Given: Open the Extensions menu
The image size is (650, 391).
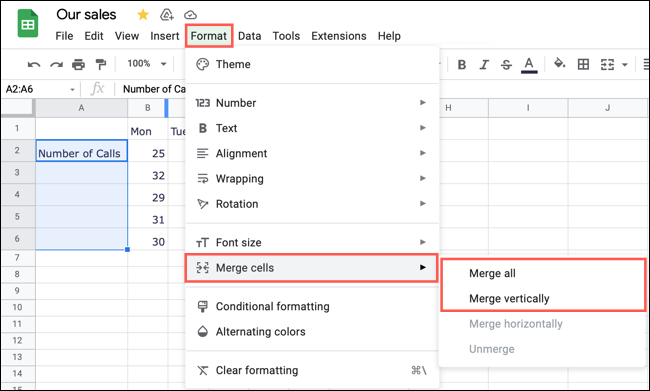Looking at the screenshot, I should coord(339,36).
